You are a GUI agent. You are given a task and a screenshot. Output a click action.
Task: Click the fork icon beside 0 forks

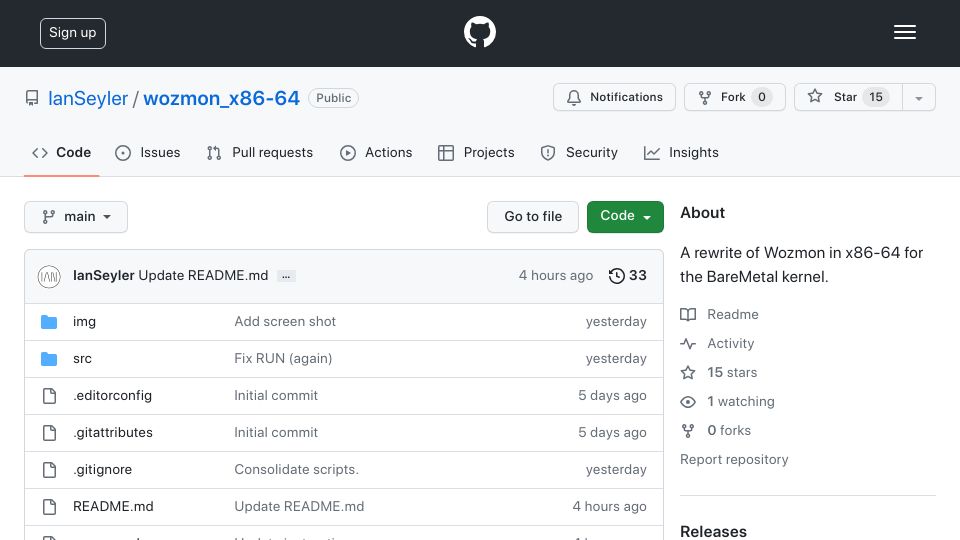point(688,431)
